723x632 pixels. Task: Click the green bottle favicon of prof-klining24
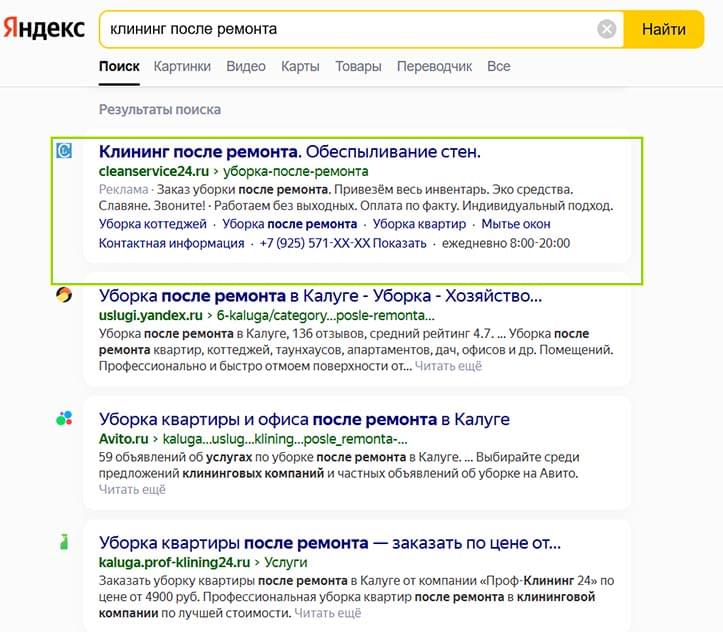coord(64,542)
